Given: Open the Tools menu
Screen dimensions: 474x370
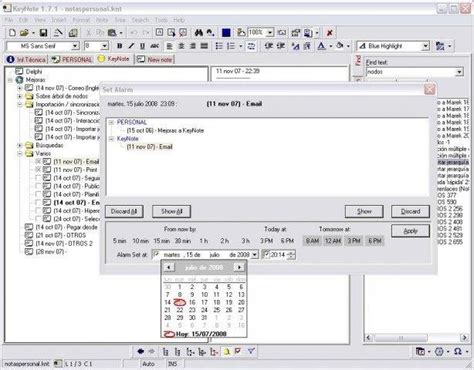Looking at the screenshot, I should (x=161, y=20).
